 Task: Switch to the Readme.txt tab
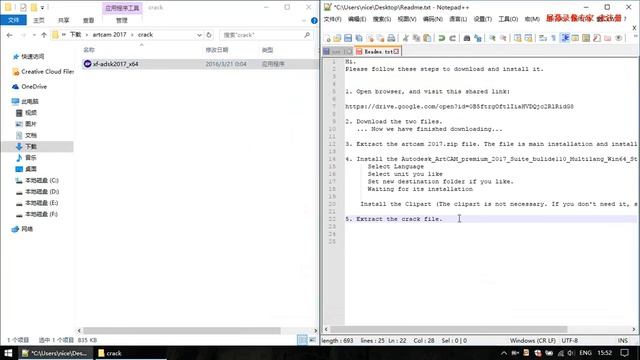(377, 51)
